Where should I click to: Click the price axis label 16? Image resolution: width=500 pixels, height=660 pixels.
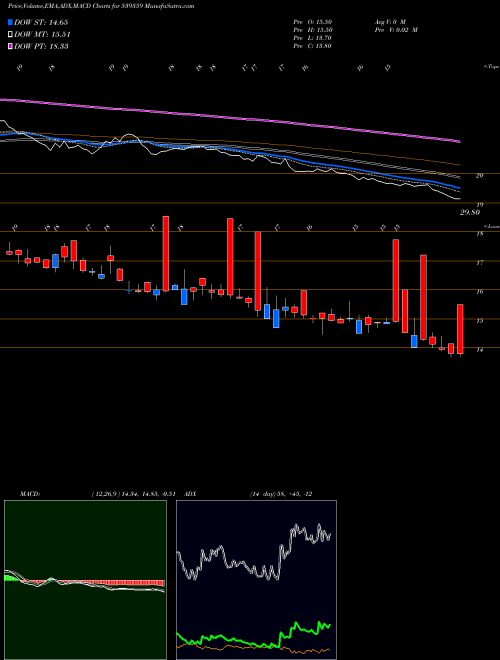point(479,291)
